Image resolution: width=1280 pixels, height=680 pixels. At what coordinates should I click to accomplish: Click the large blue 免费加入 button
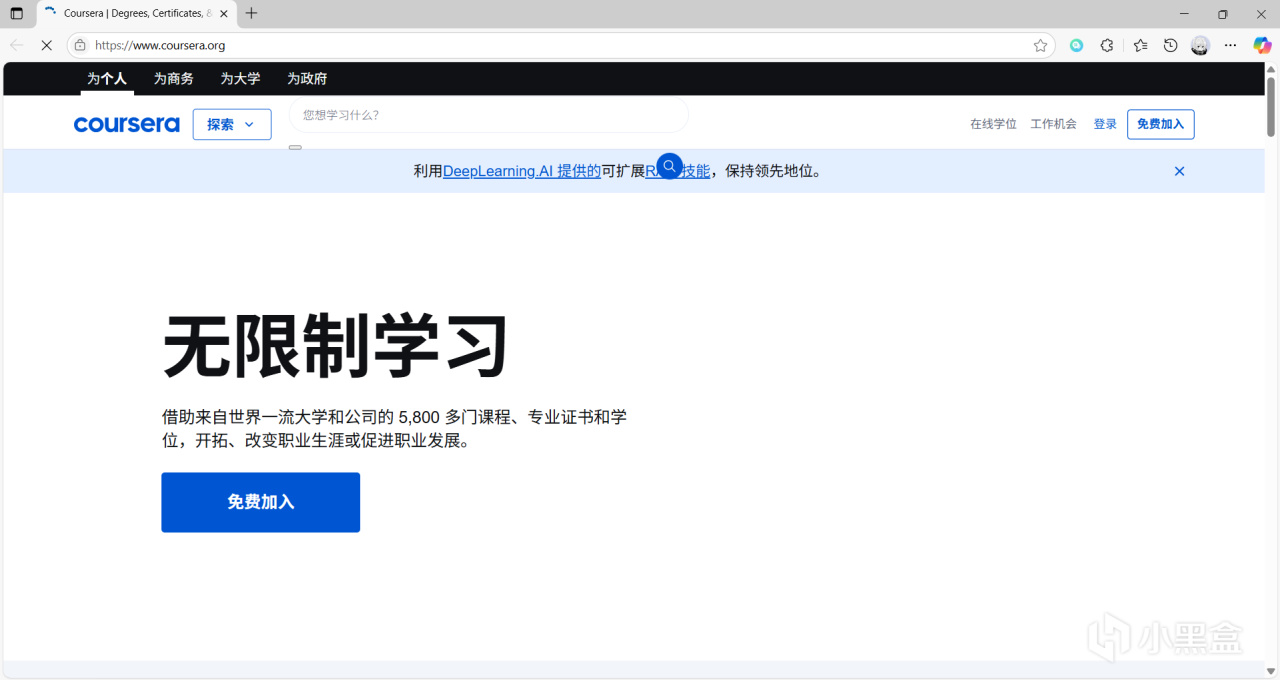click(x=261, y=502)
